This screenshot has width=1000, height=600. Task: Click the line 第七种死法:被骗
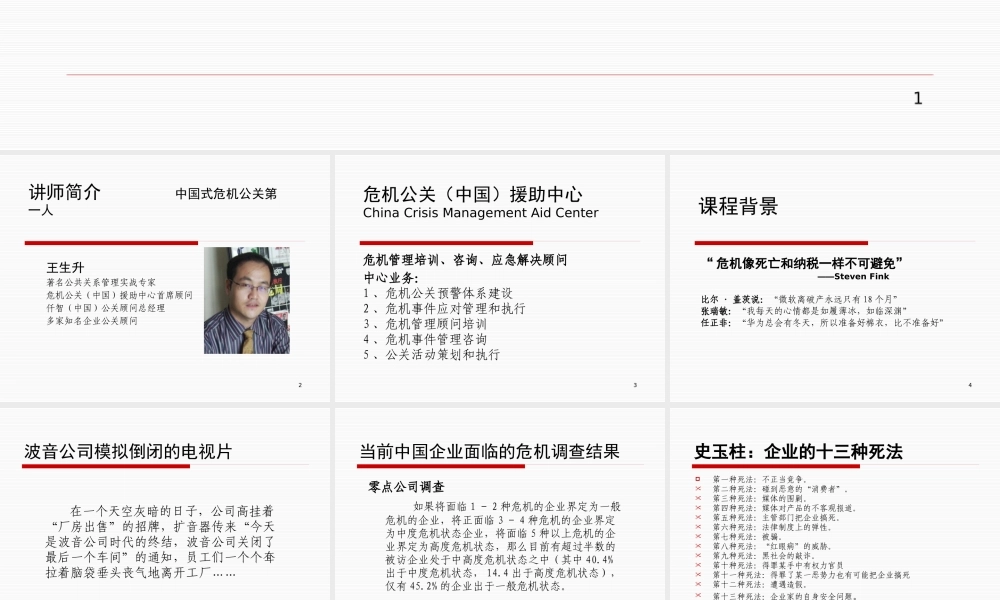tap(747, 537)
